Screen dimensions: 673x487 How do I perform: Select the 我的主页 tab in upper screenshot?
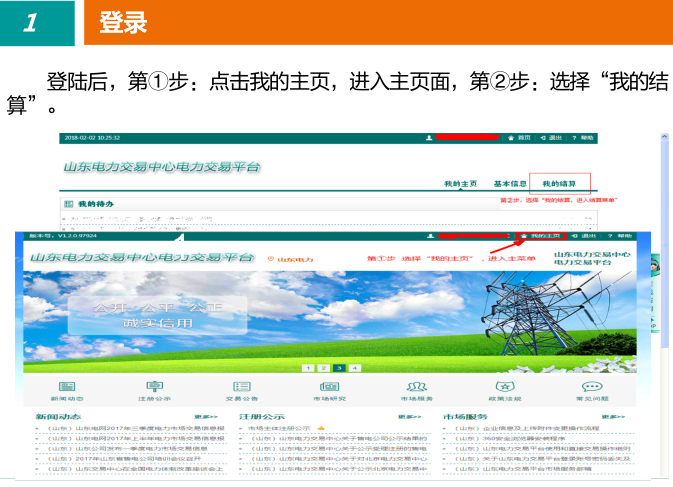[460, 184]
